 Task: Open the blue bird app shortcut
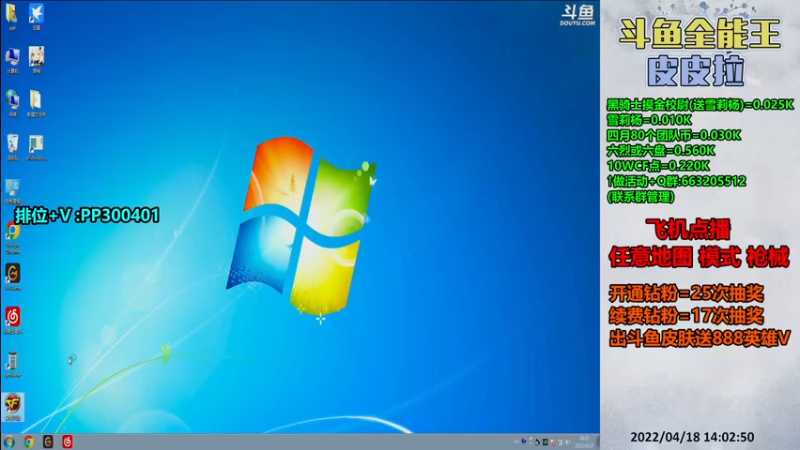[x=36, y=16]
